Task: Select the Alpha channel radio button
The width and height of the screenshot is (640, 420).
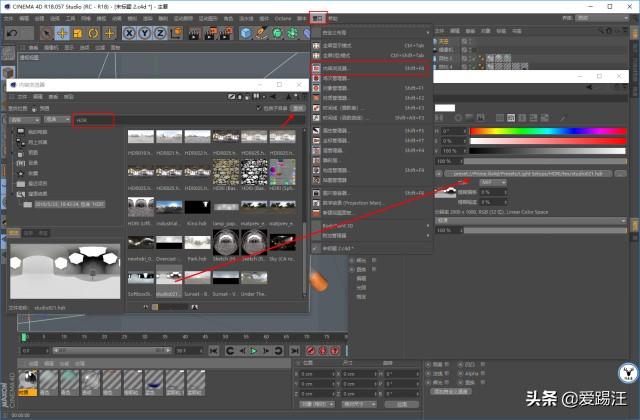Action: pos(460,373)
